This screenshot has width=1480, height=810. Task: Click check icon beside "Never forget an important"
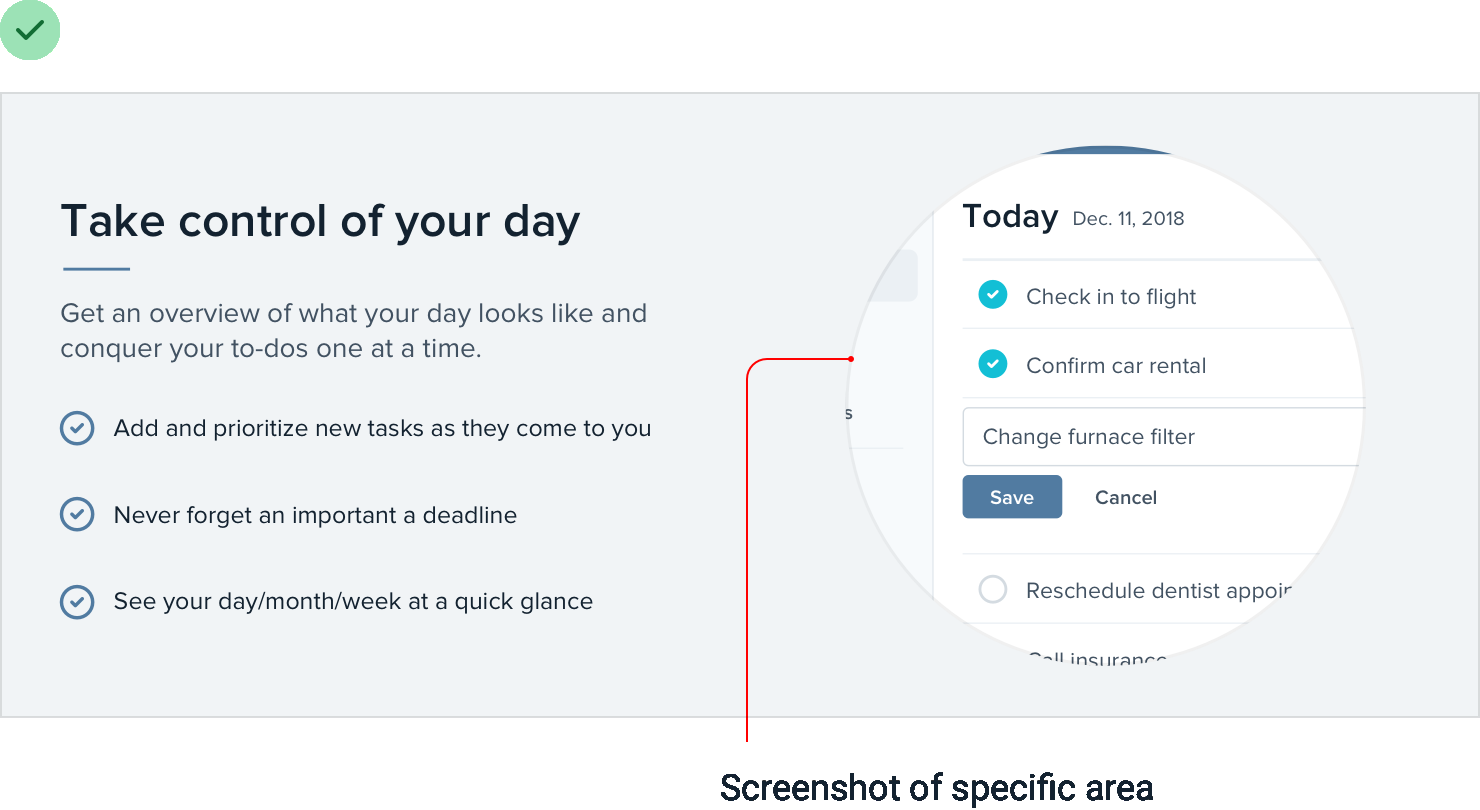coord(77,515)
